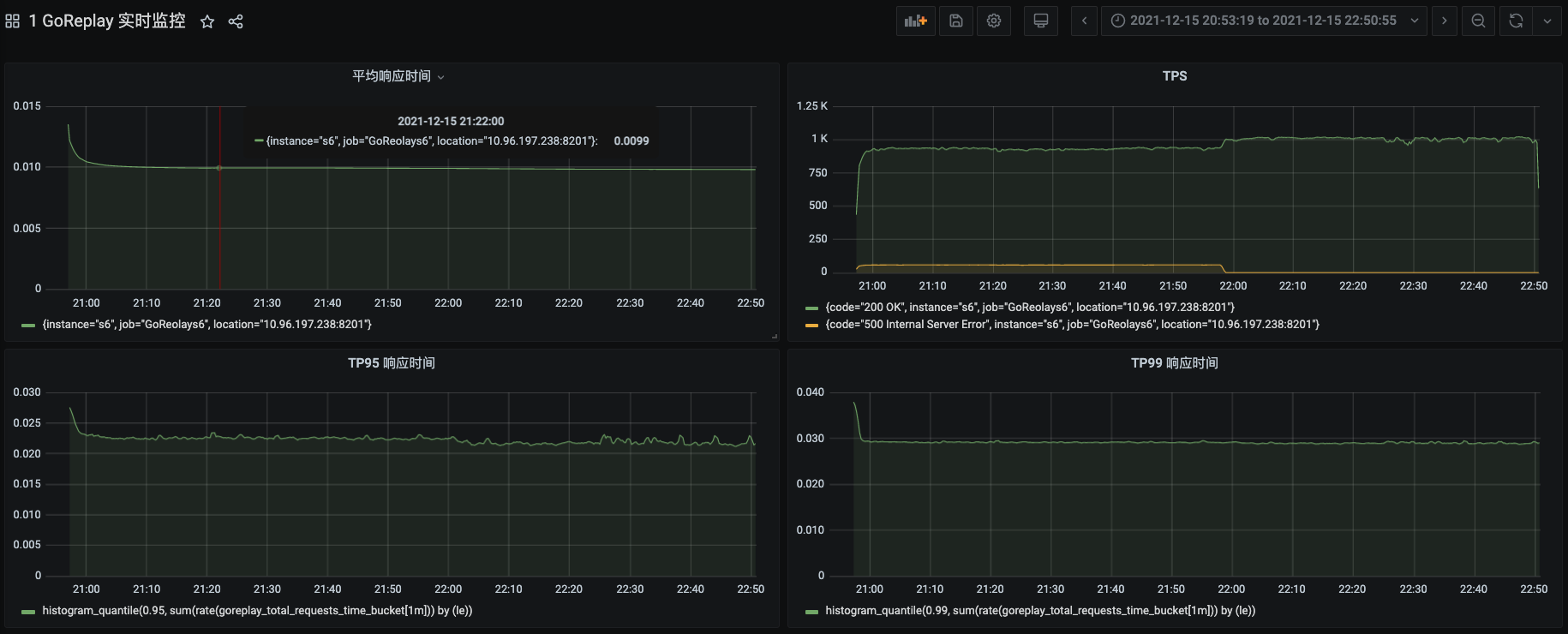
Task: Click the tooltip value 0.0099
Action: pyautogui.click(x=631, y=141)
